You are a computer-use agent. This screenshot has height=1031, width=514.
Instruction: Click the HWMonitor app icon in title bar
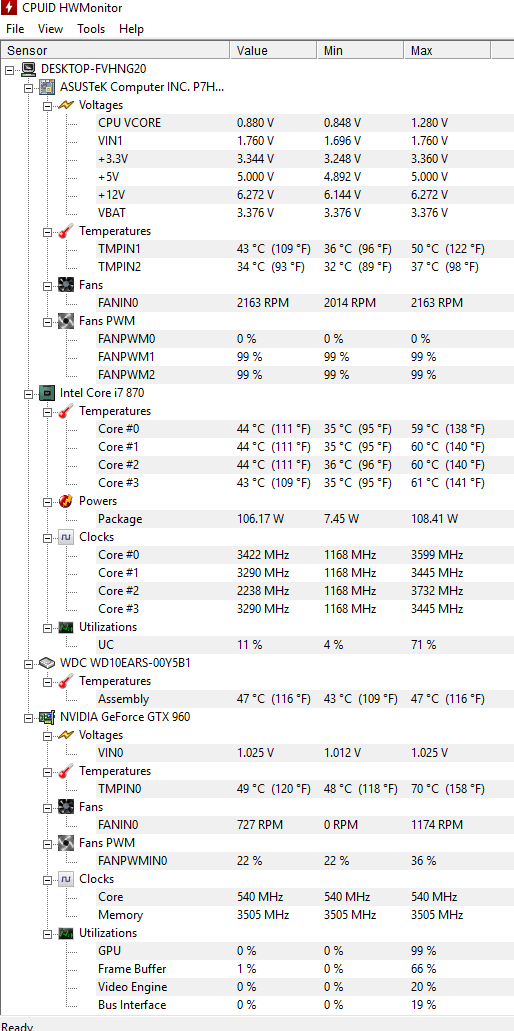coord(8,8)
